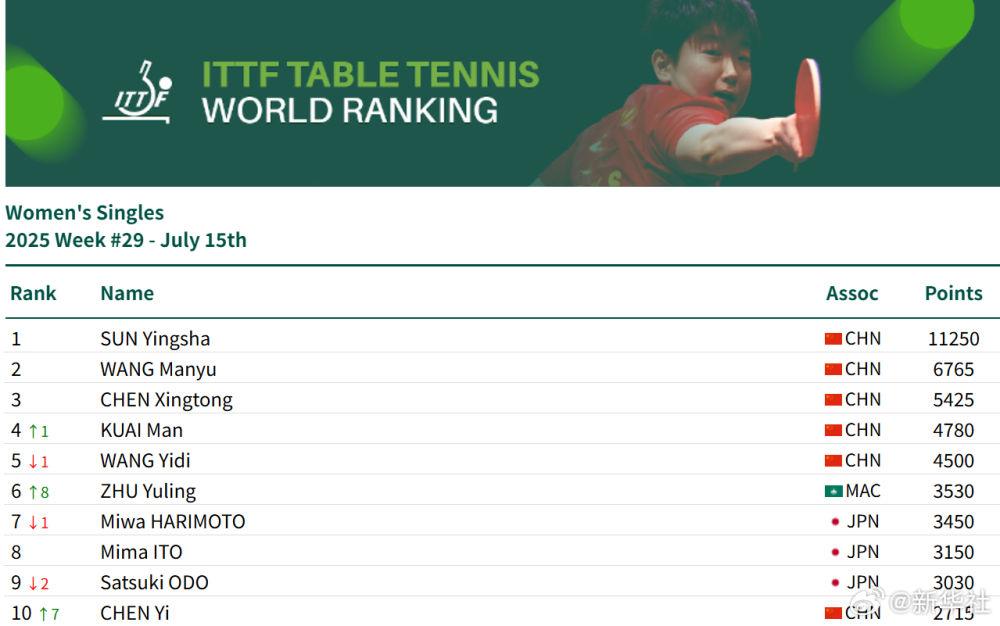
Task: Click China flag in WANG Manyu row
Action: tap(833, 370)
